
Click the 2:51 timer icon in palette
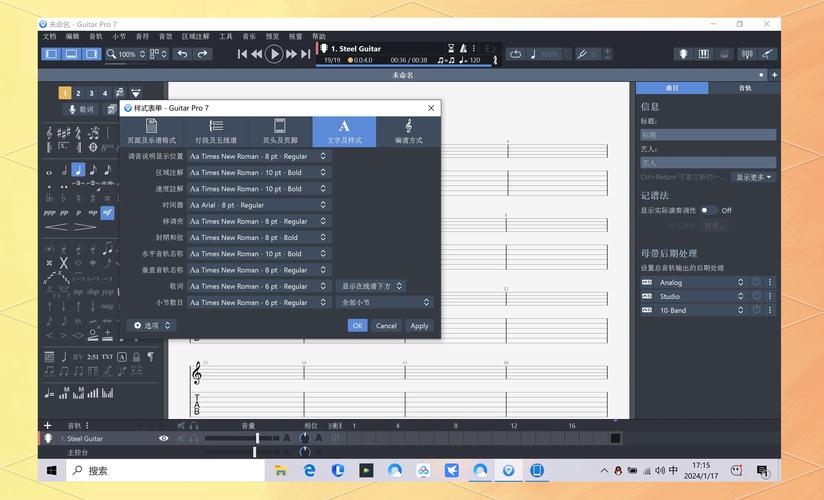93,357
